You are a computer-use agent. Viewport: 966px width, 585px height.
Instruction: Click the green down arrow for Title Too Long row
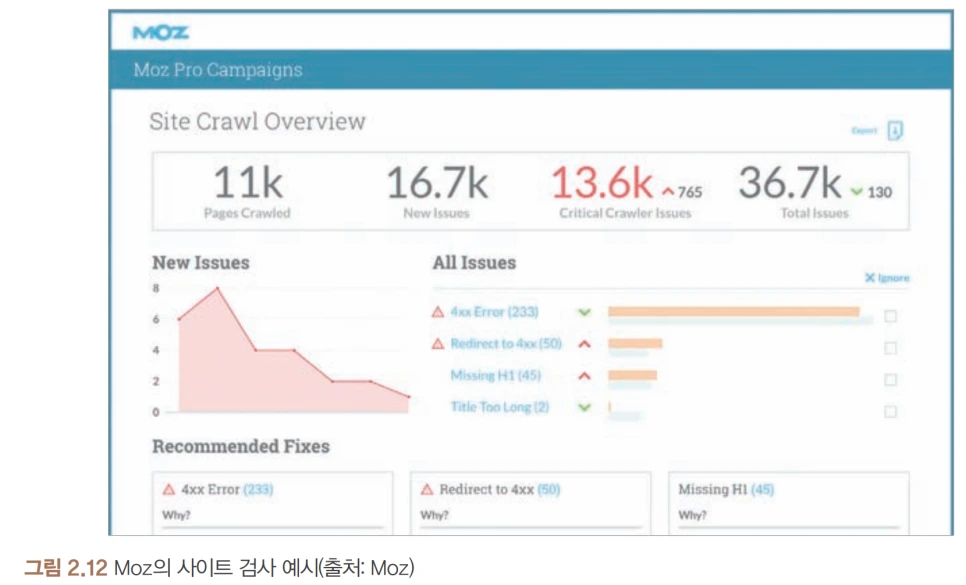(585, 408)
